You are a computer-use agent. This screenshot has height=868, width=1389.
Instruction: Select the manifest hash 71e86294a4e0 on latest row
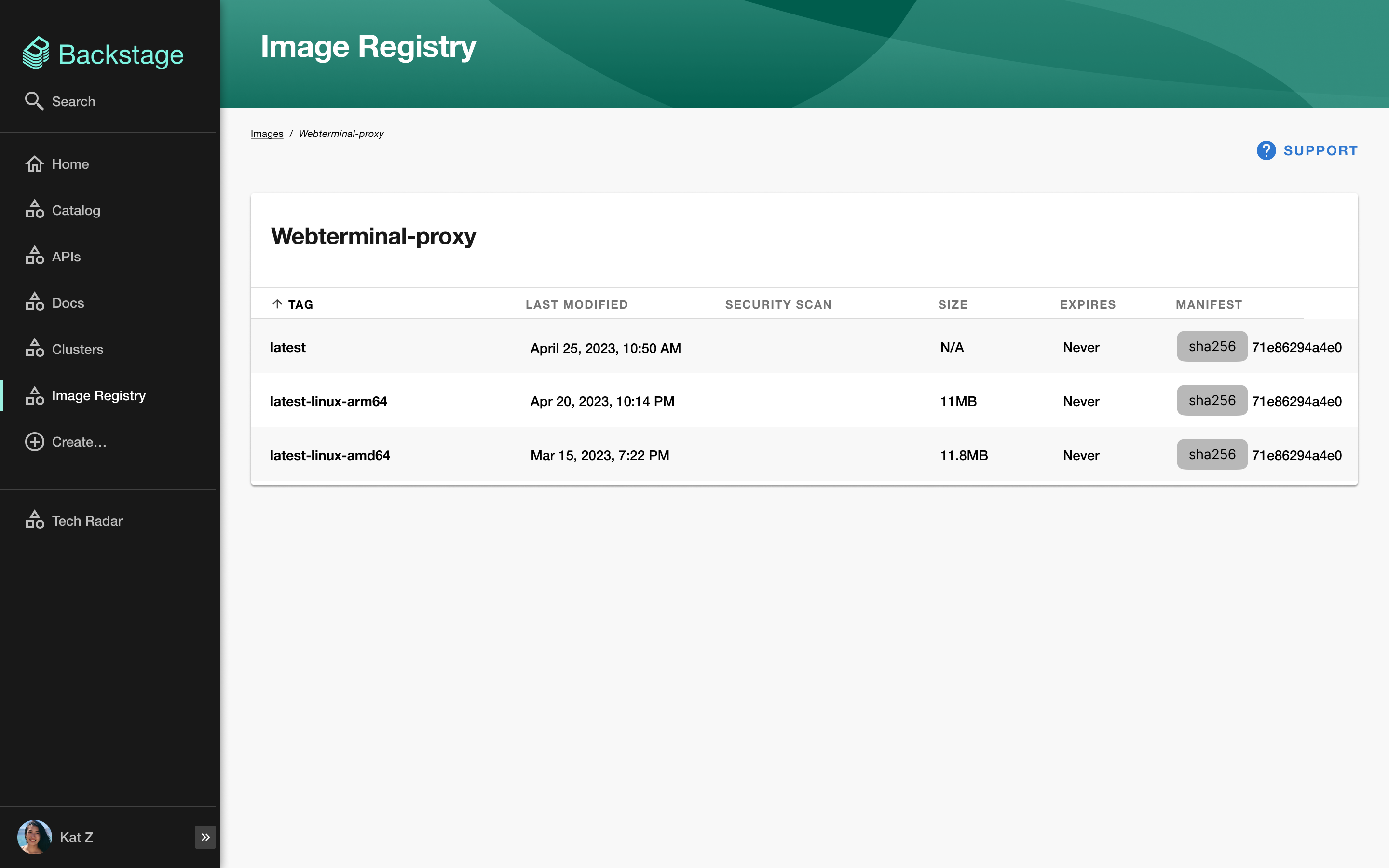pos(1297,347)
